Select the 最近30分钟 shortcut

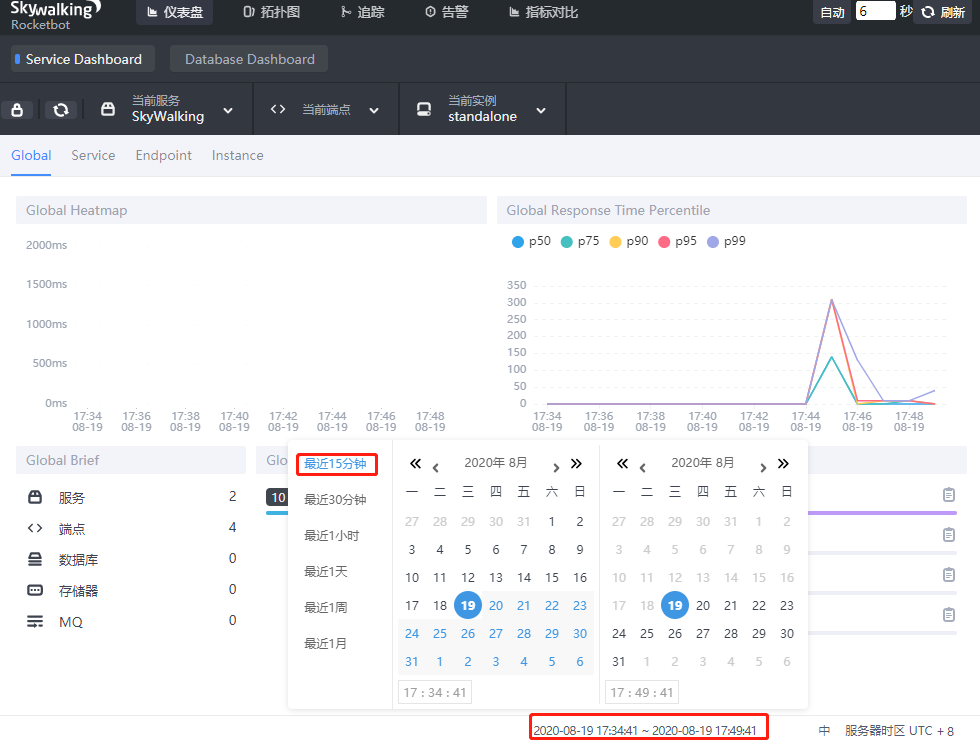[x=335, y=500]
